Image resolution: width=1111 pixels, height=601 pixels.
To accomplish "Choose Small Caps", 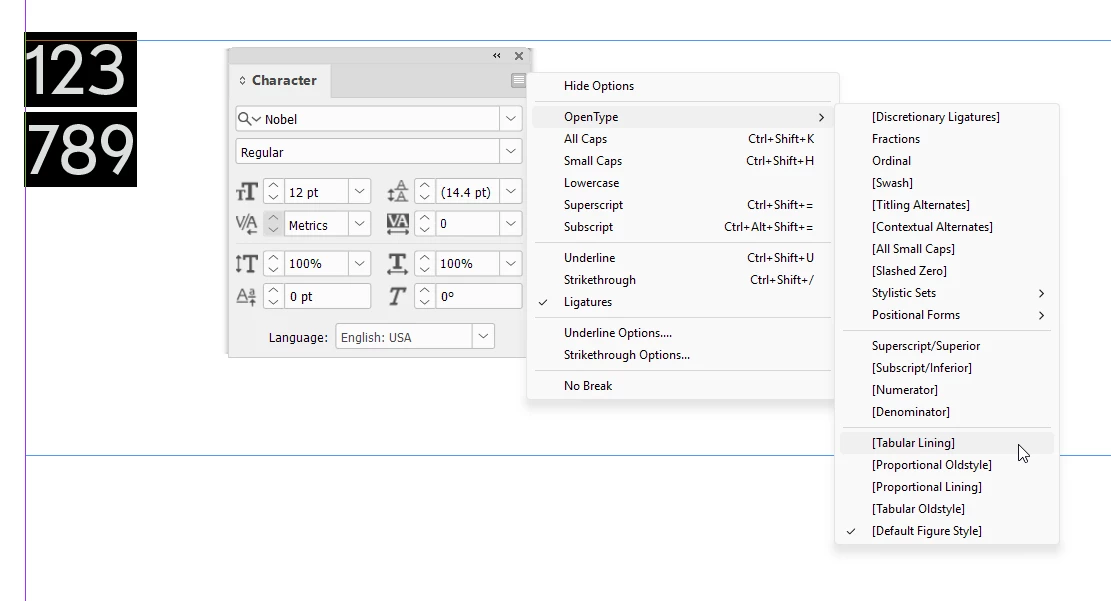I will (682, 161).
